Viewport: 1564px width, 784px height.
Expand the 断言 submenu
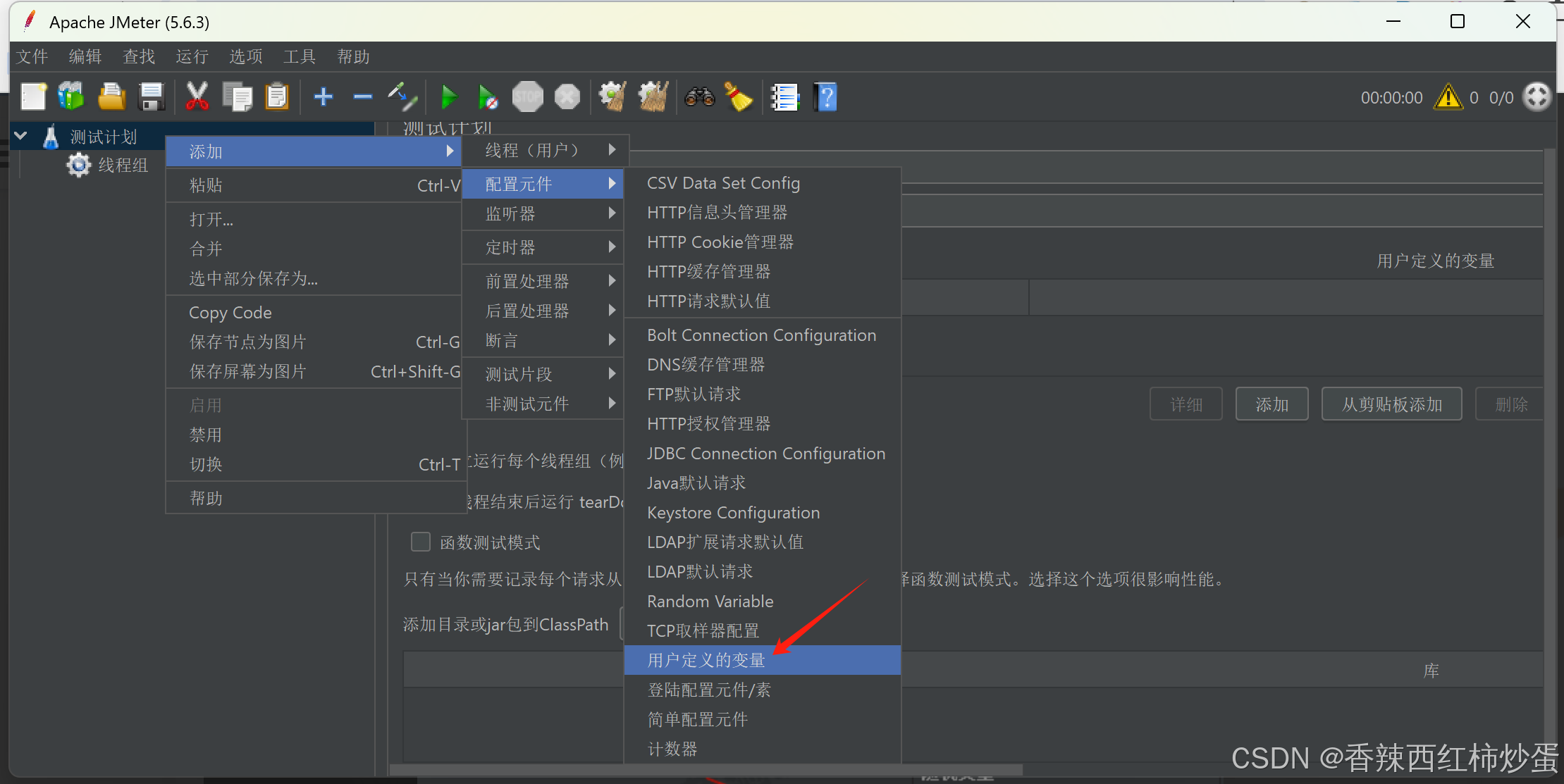click(x=543, y=340)
